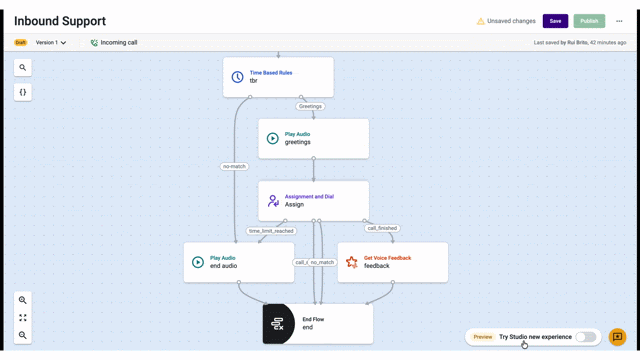The height and width of the screenshot is (360, 640).
Task: Open the canvas search tool
Action: pos(22,67)
